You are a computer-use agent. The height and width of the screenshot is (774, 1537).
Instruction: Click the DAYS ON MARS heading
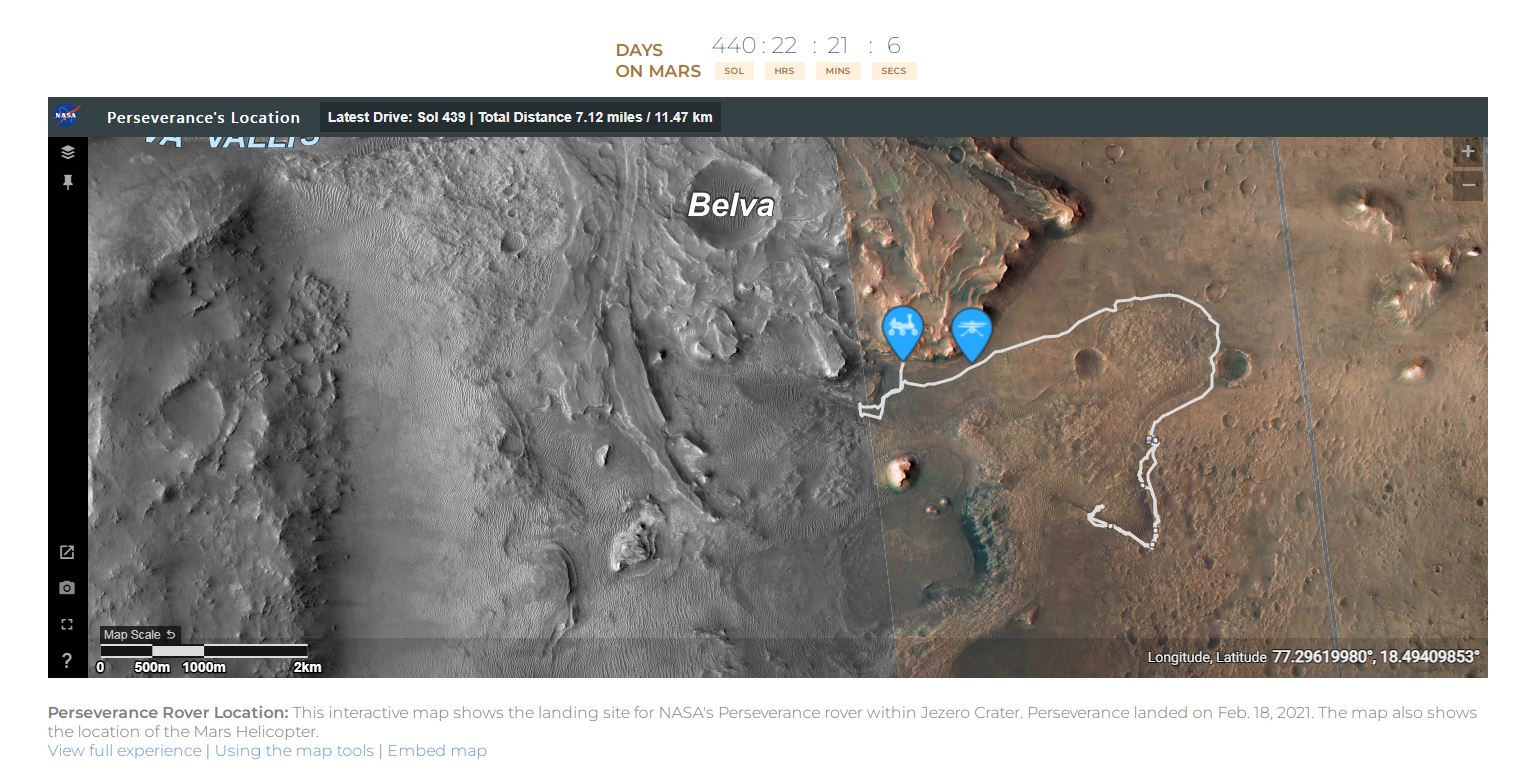pos(657,60)
